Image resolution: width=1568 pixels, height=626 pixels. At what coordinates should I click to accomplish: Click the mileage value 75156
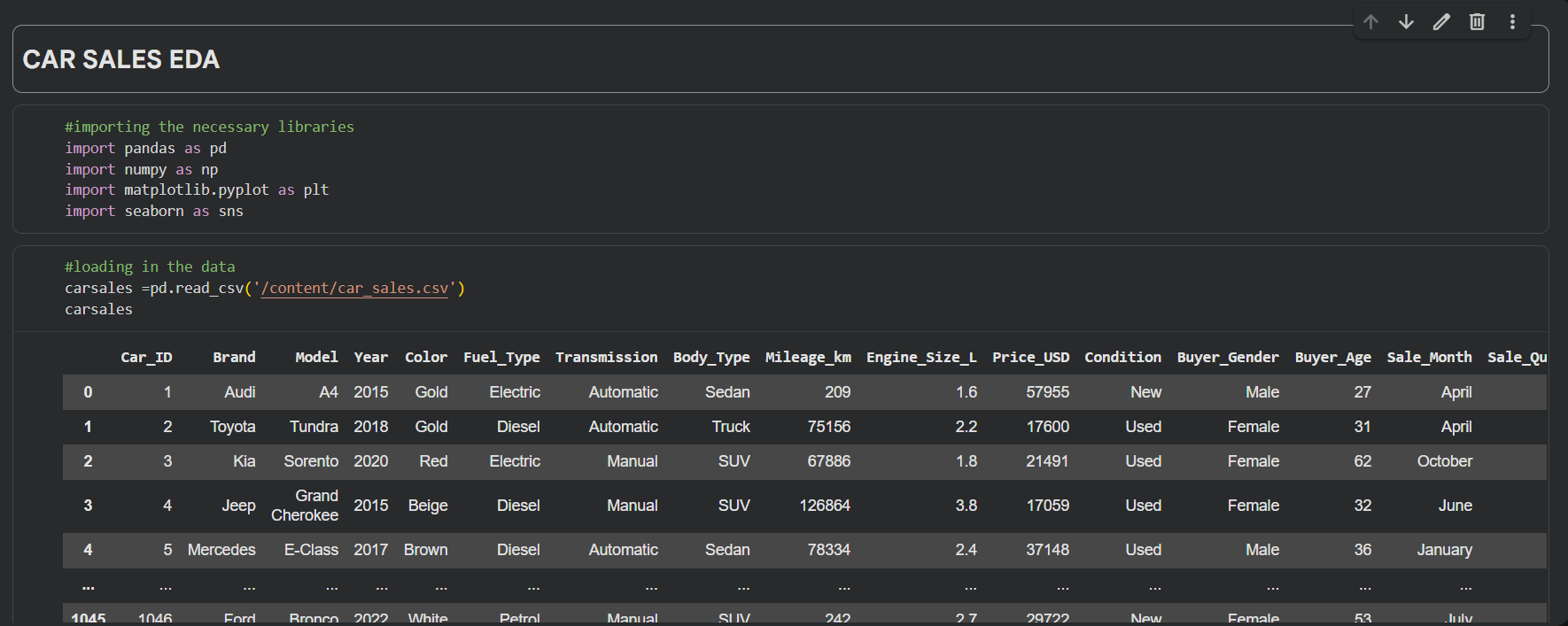coord(829,427)
